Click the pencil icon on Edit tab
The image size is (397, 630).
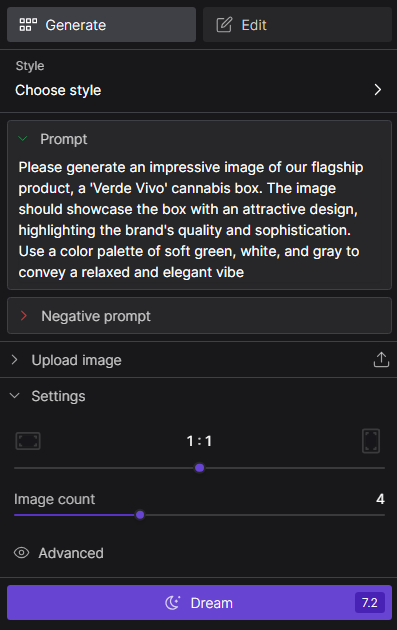(224, 25)
